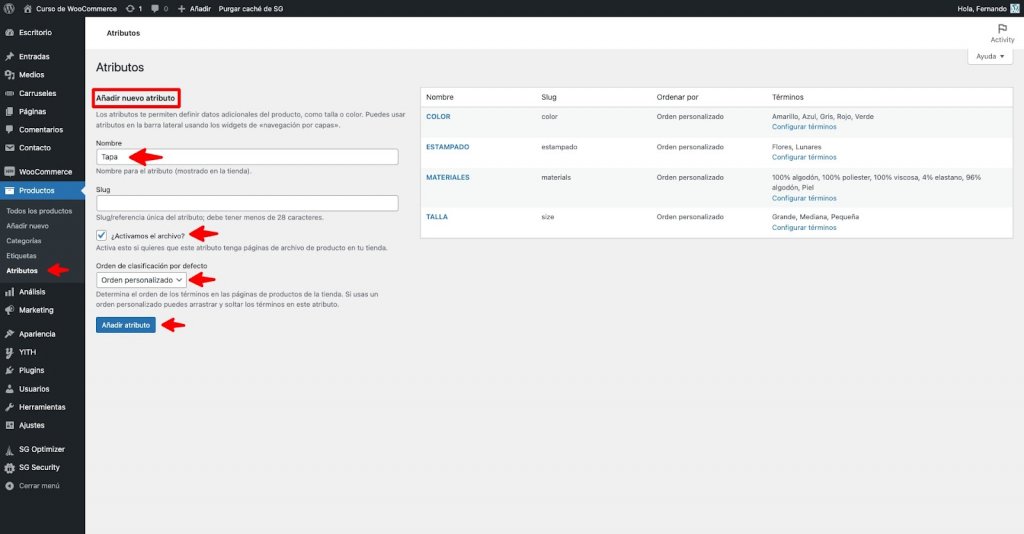Image resolution: width=1024 pixels, height=534 pixels.
Task: Click the Activity flag icon
Action: point(1002,29)
